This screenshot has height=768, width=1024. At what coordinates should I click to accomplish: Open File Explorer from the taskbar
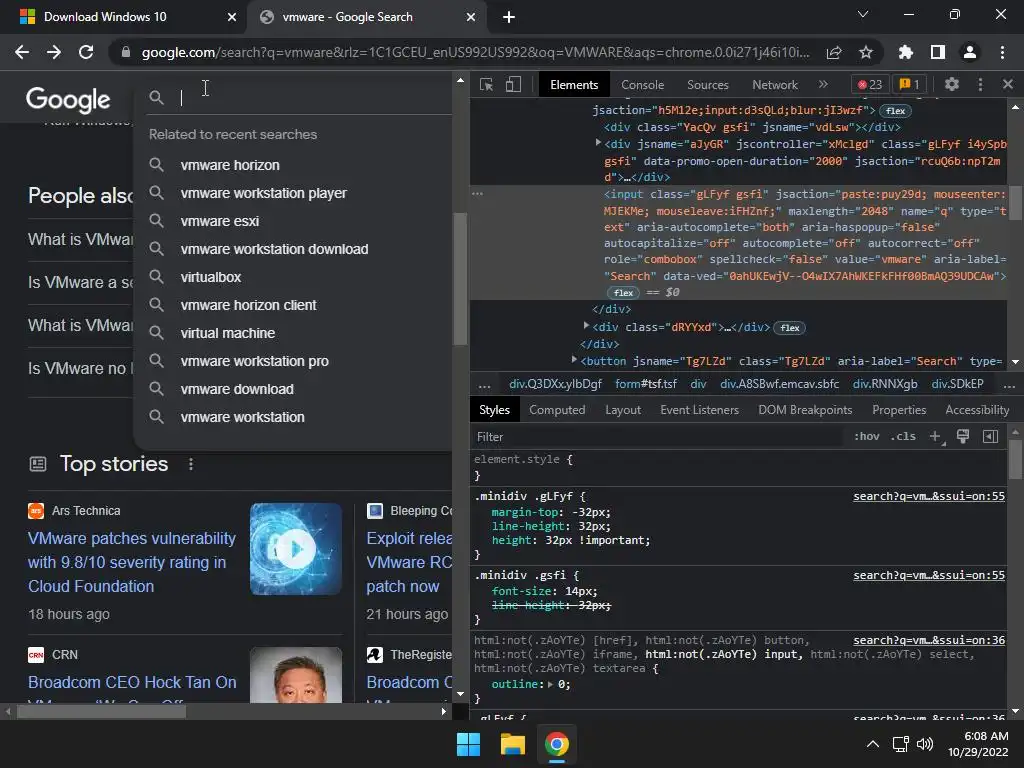(x=513, y=744)
